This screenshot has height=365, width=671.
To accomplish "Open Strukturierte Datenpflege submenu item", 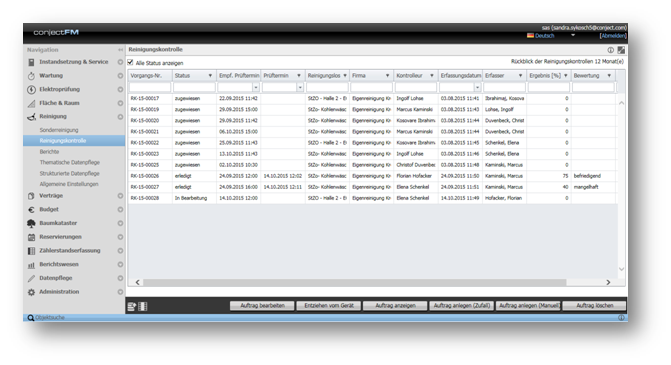I will click(x=69, y=174).
